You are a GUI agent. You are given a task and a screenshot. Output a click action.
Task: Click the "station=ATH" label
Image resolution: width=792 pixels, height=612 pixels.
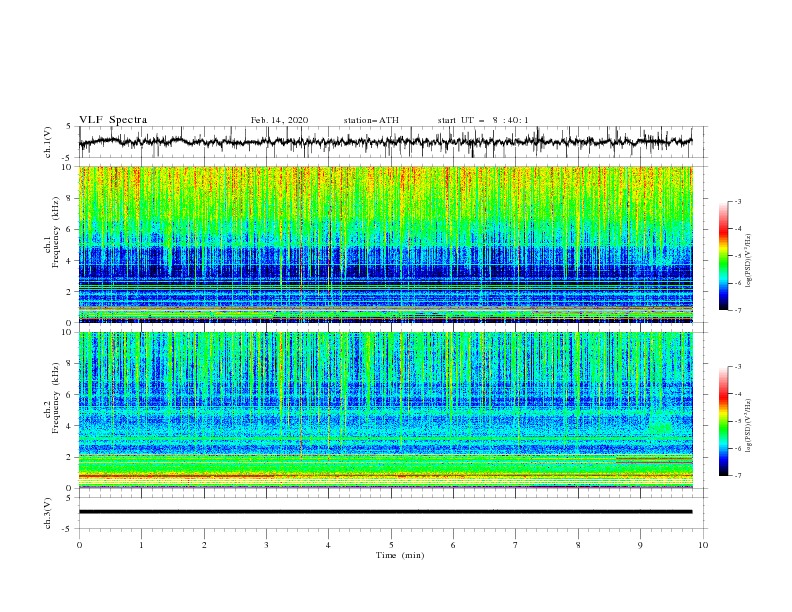371,120
